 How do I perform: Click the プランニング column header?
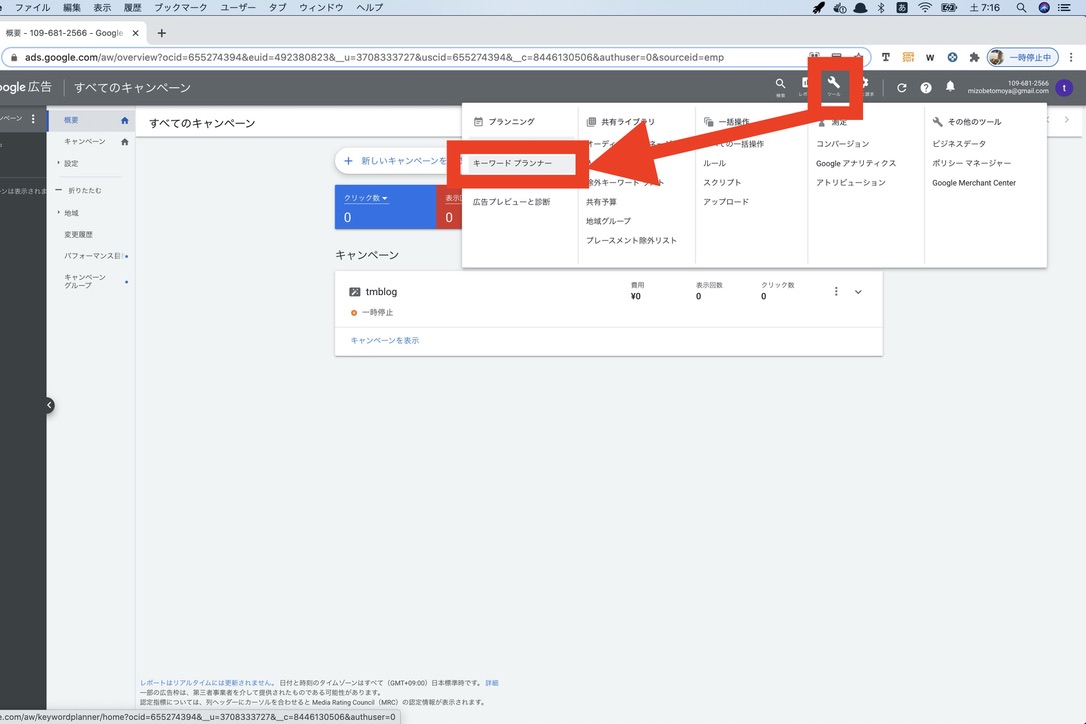511,121
